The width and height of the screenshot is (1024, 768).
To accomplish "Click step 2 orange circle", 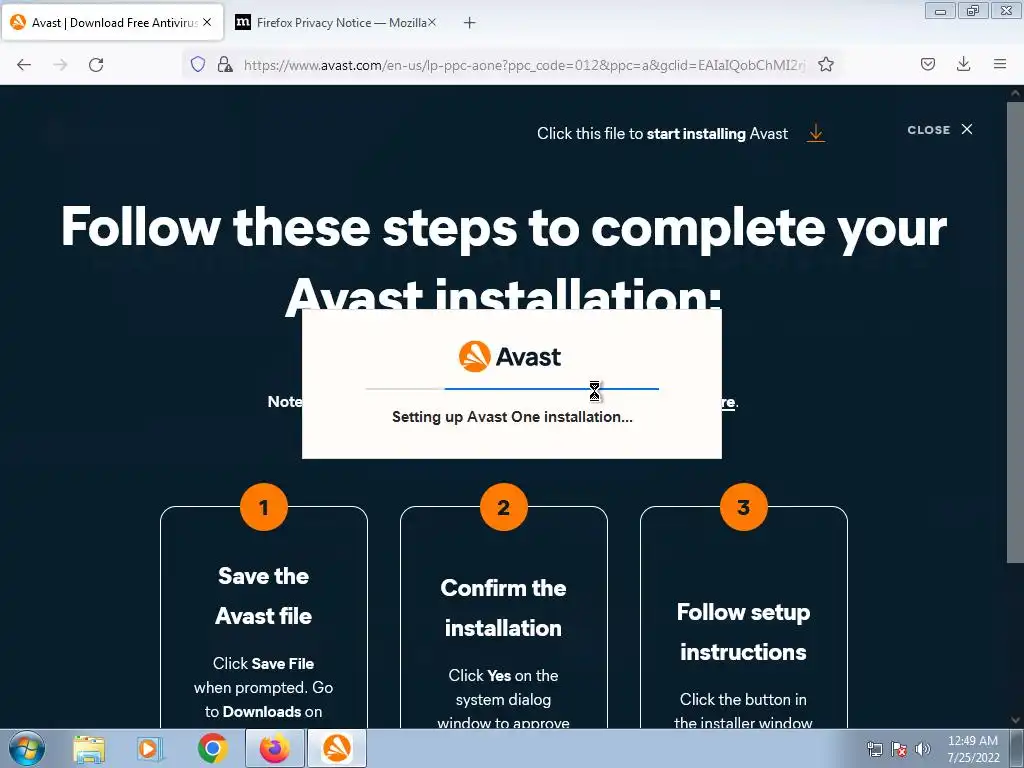I will [x=504, y=507].
